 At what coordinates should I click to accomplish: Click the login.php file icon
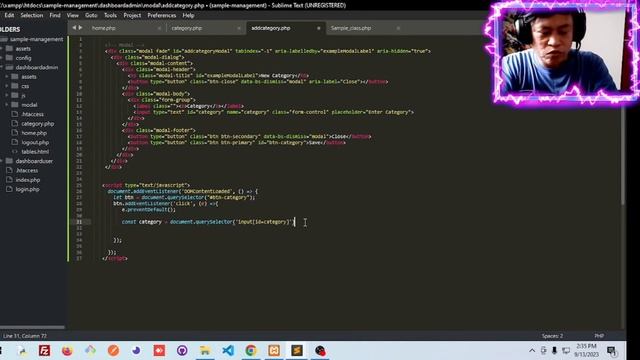click(x=9, y=189)
